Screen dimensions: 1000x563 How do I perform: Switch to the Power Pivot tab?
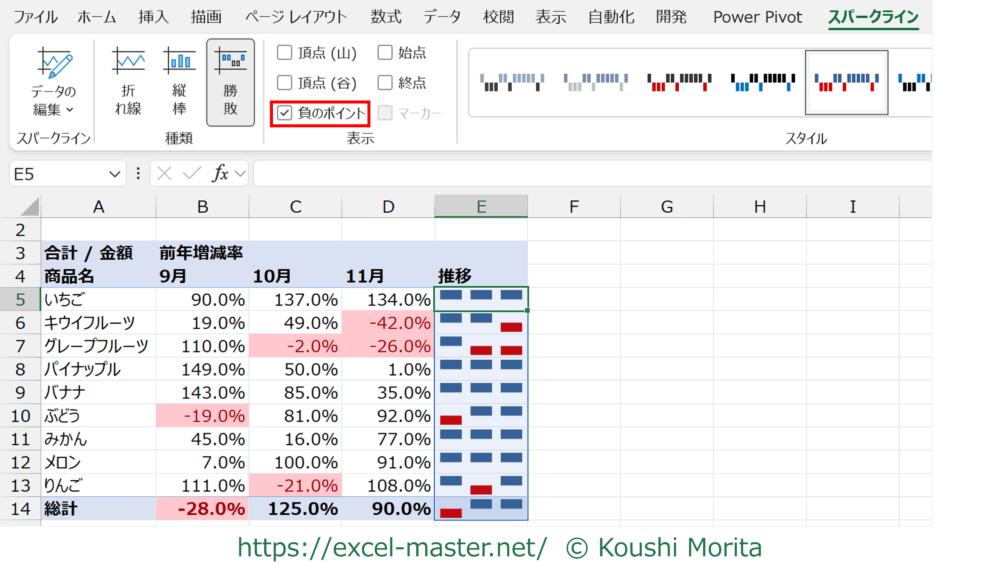coord(757,17)
